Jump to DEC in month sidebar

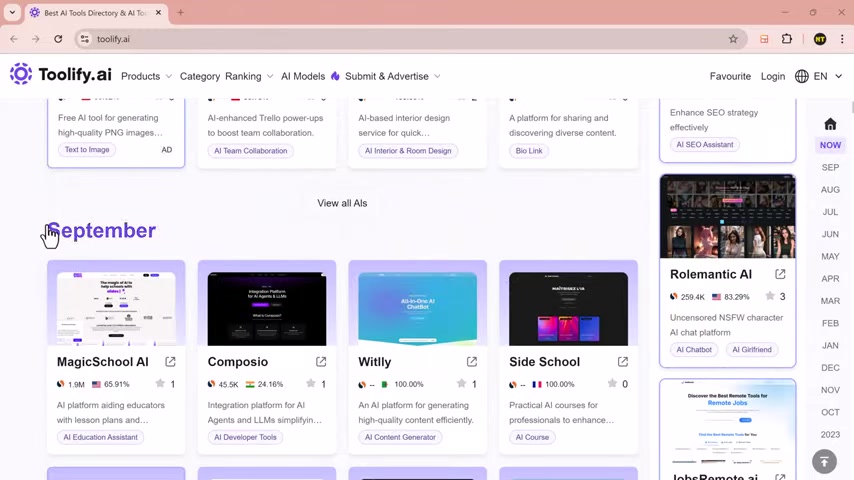pyautogui.click(x=830, y=368)
